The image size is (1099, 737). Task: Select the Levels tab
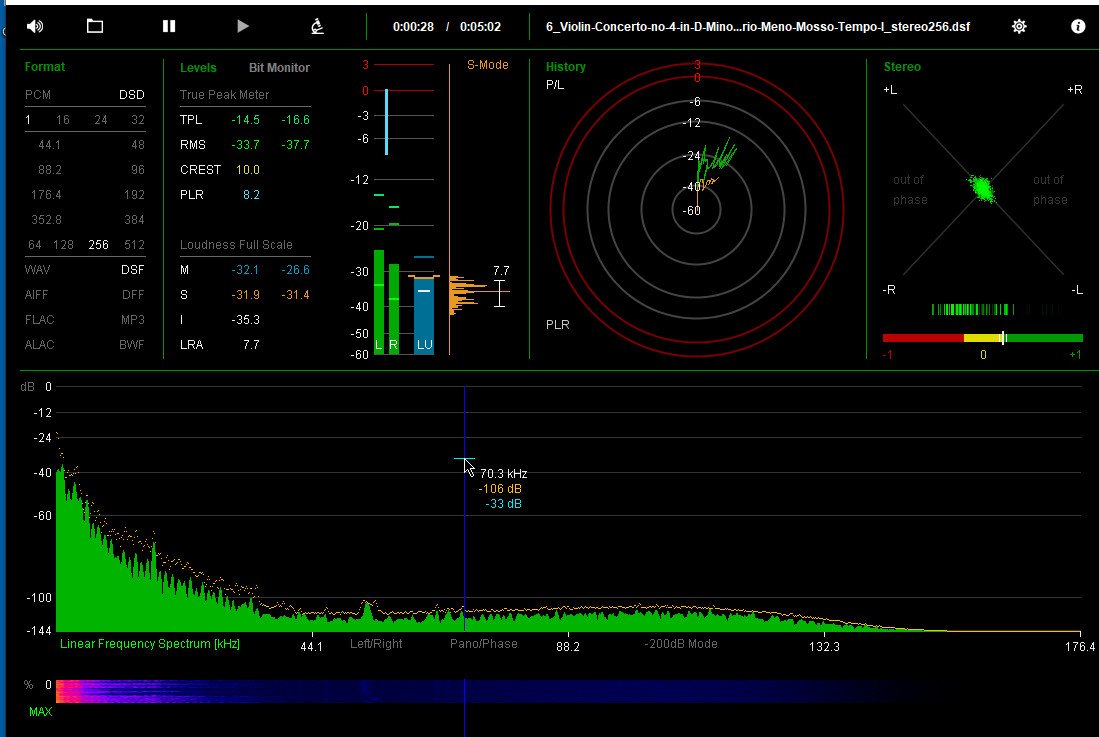[x=198, y=68]
